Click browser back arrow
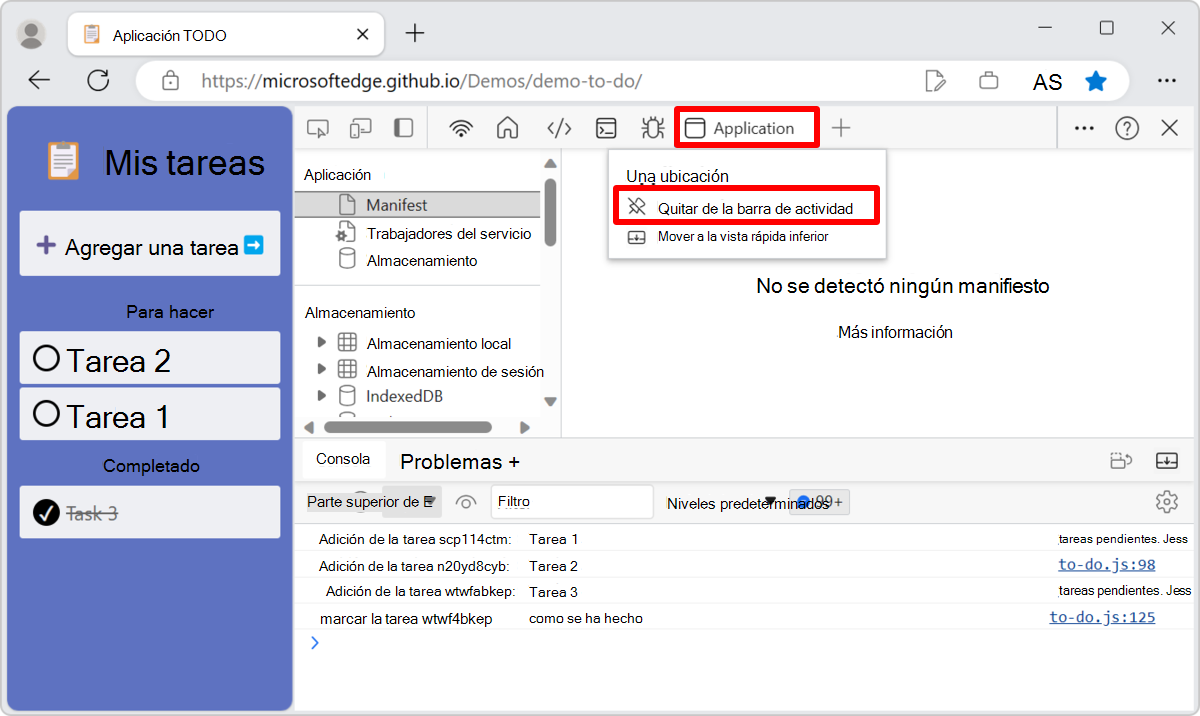Screen dimensions: 1200x716 pyautogui.click(x=40, y=81)
